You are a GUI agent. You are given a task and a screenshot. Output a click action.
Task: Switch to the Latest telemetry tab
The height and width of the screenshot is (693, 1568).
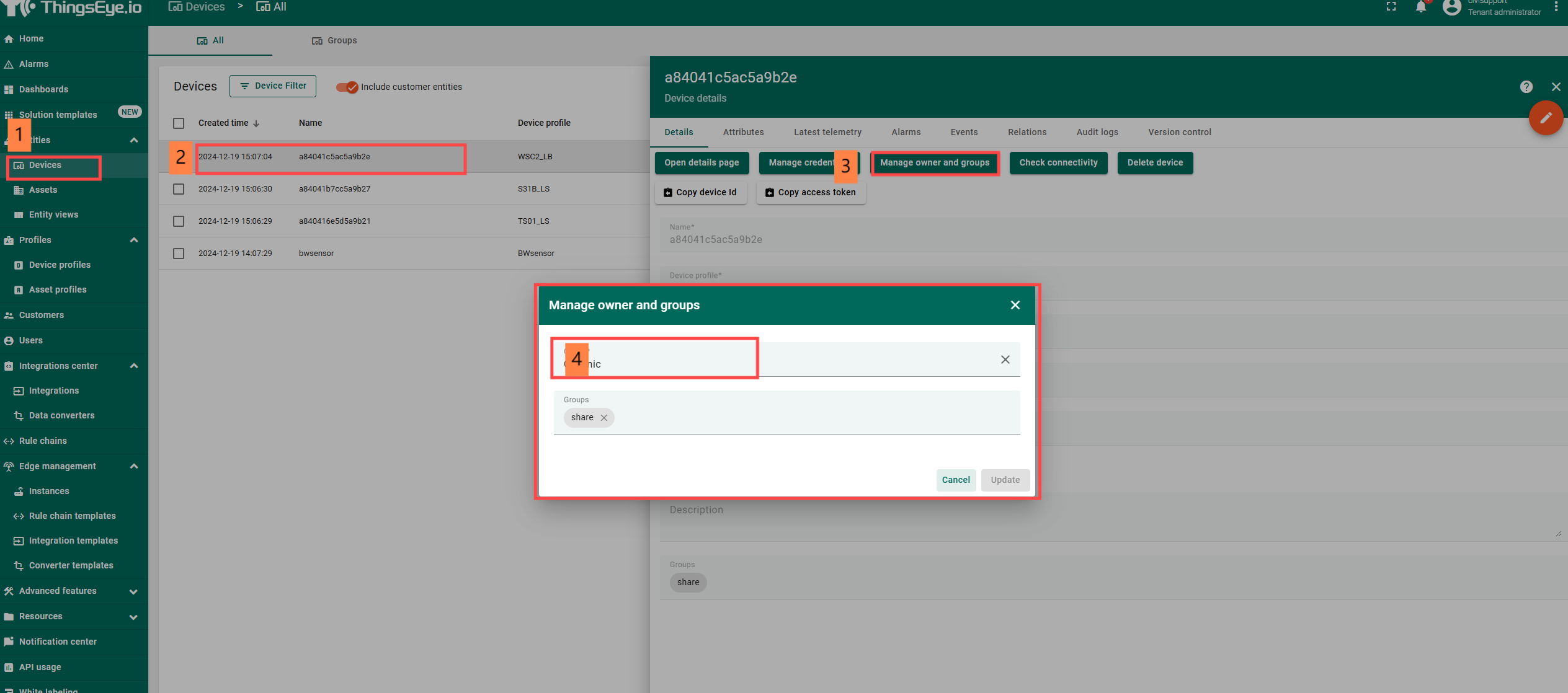(x=827, y=132)
